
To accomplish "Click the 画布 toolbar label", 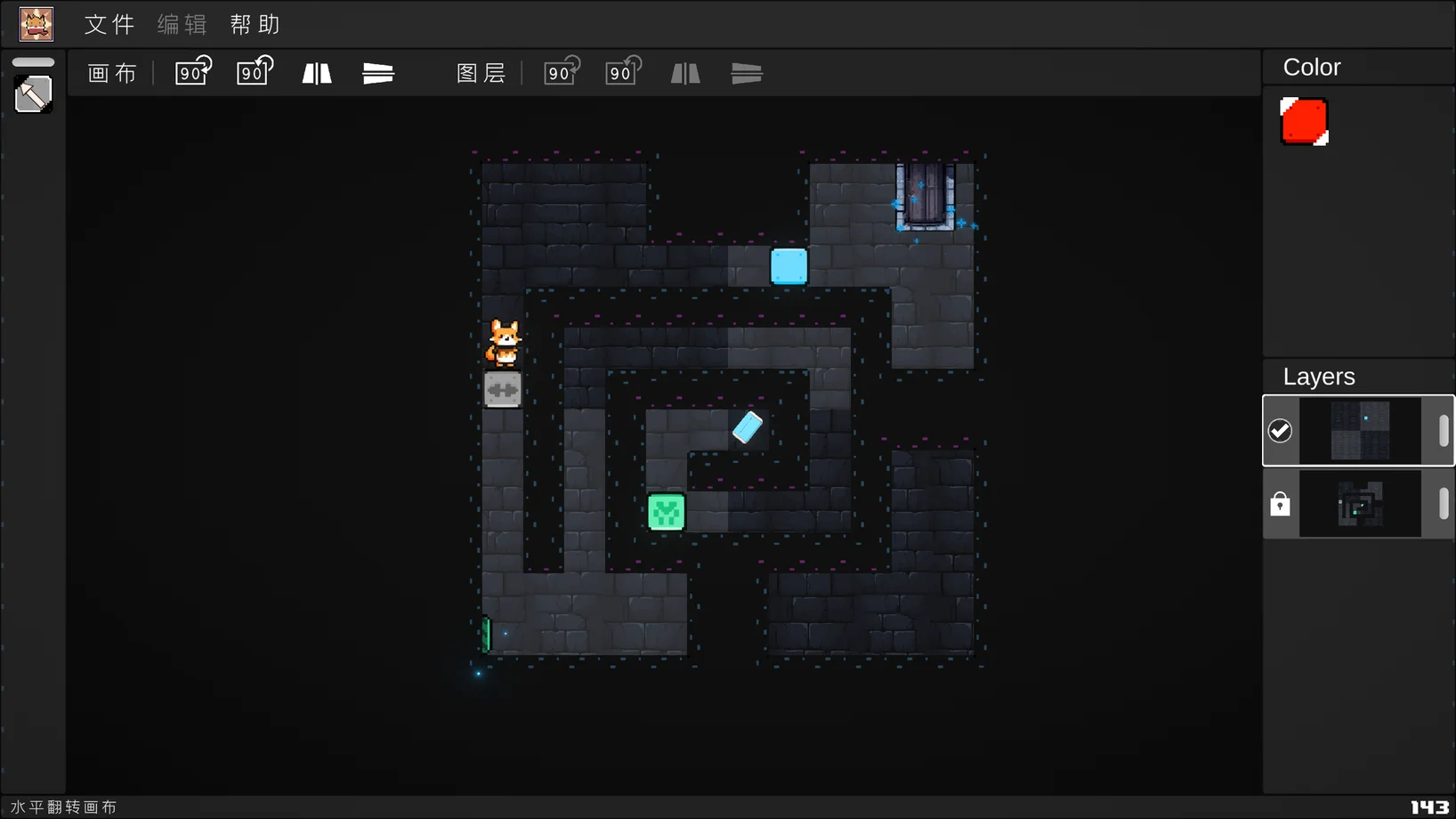I will click(x=113, y=73).
